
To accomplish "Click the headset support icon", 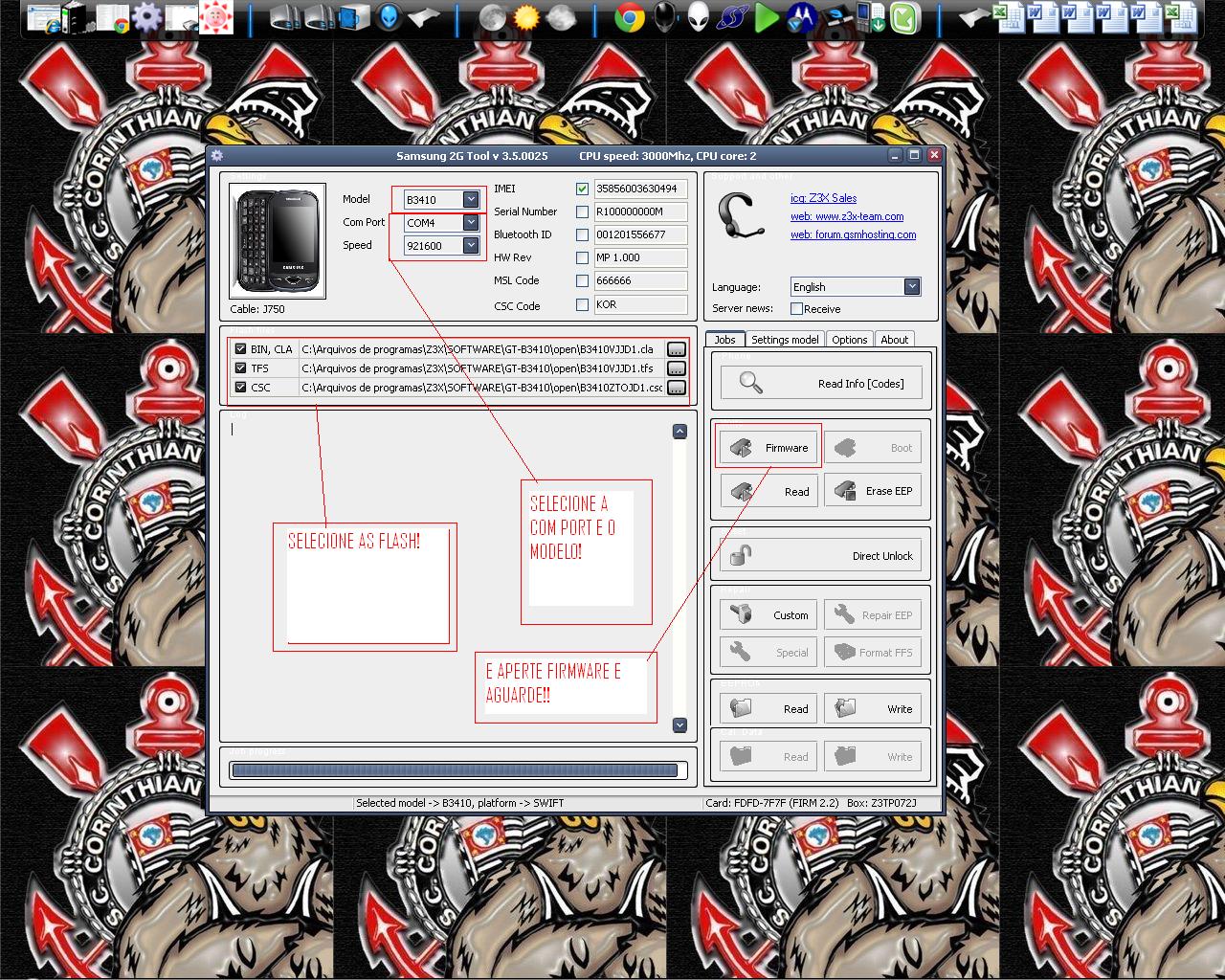I will [x=742, y=217].
